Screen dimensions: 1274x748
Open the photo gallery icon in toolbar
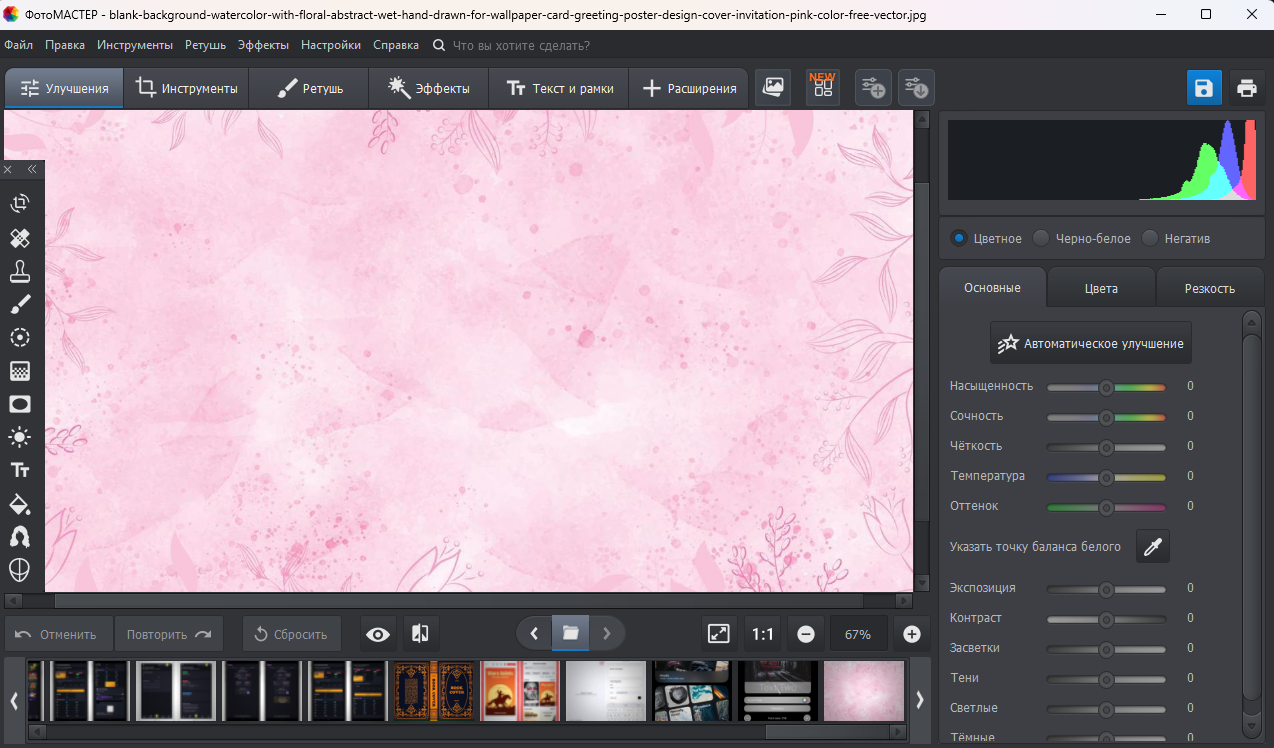[x=773, y=87]
